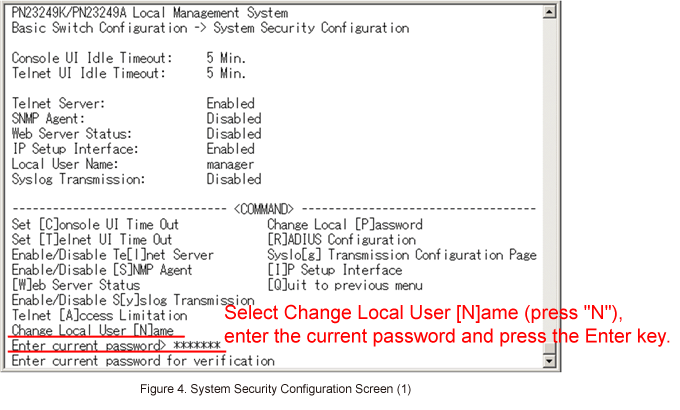Choose Enable/Disable [S]NMP Agent option
This screenshot has height=410, width=680.
tap(102, 270)
